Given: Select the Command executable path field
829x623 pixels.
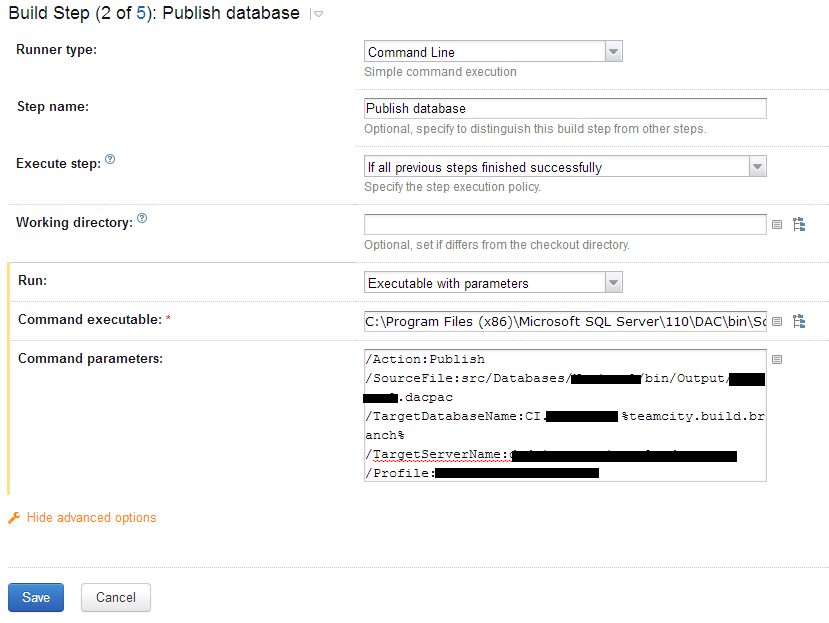Looking at the screenshot, I should coord(565,321).
